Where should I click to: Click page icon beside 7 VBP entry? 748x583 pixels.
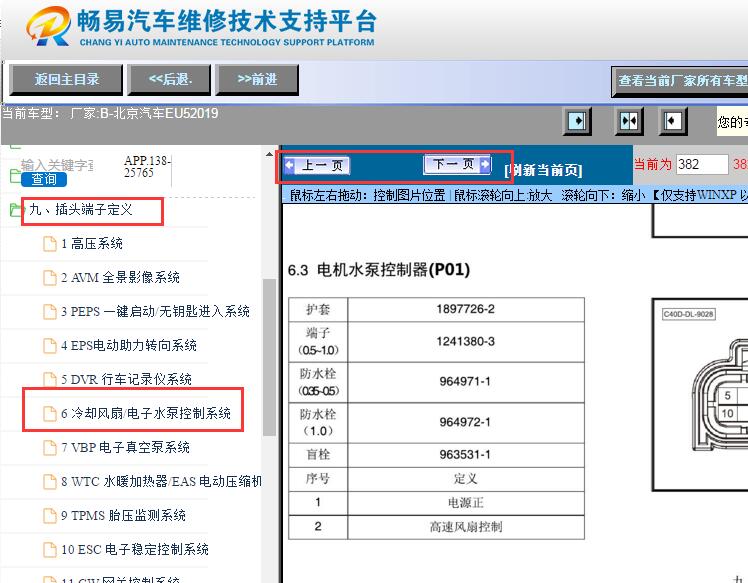click(x=50, y=448)
